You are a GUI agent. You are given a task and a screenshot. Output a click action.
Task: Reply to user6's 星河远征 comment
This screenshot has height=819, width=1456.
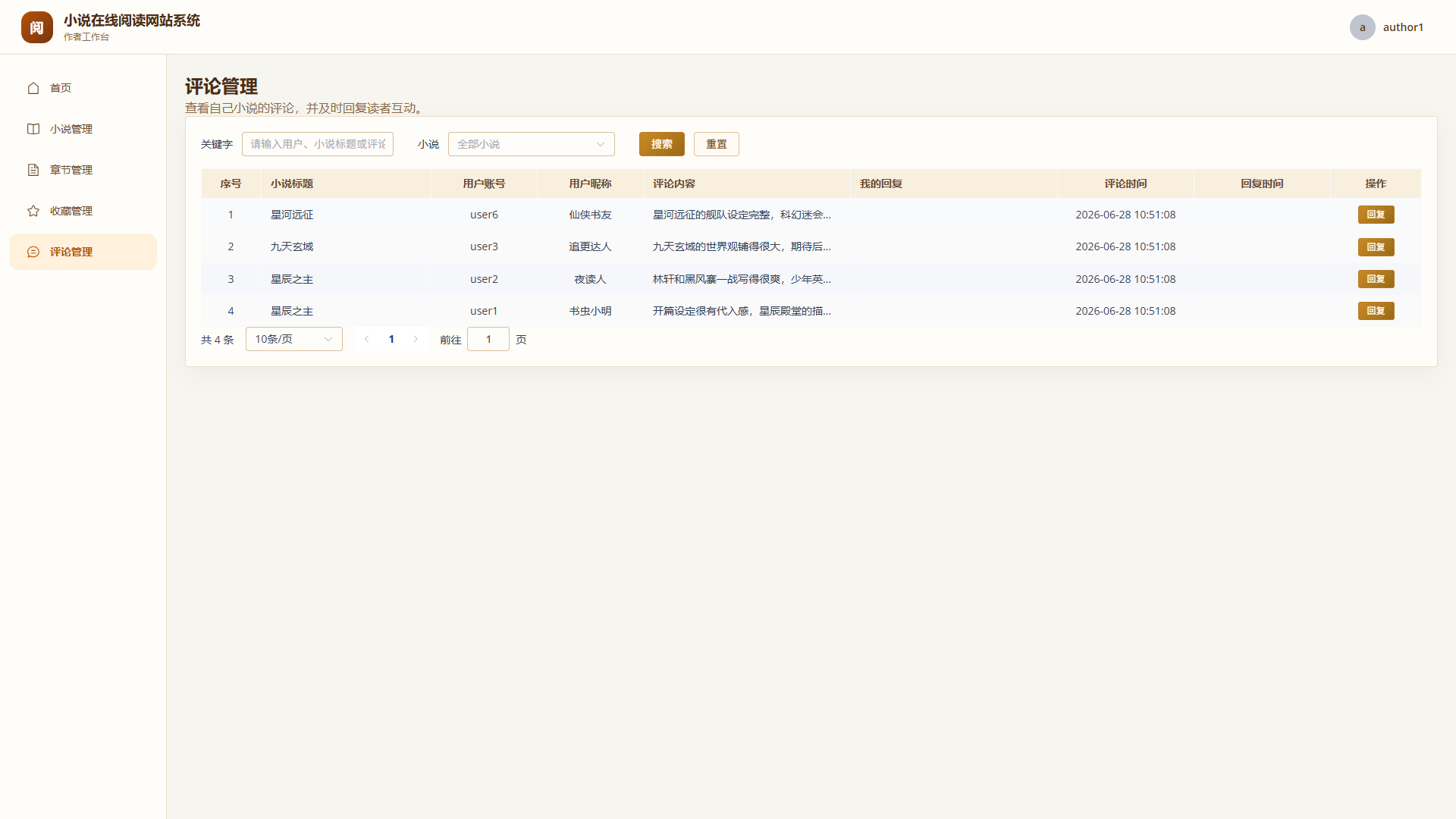pyautogui.click(x=1376, y=215)
